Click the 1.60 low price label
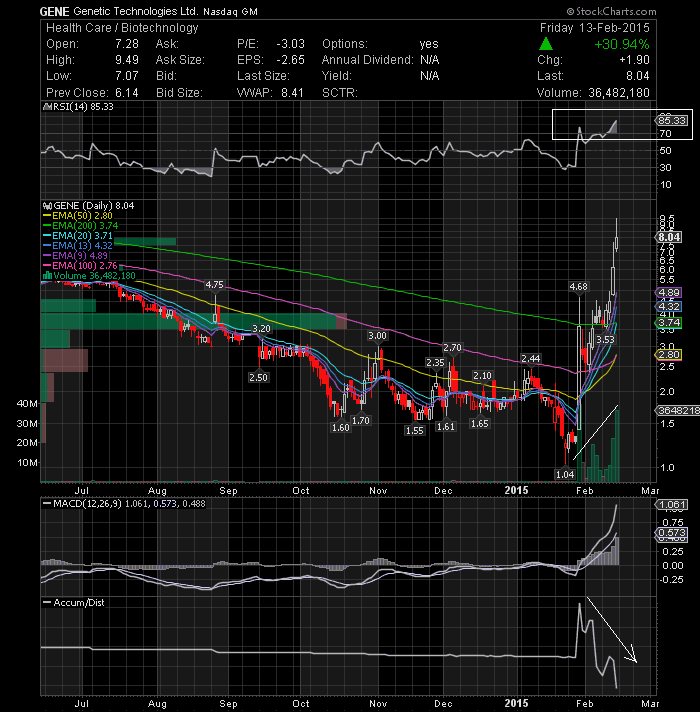The width and height of the screenshot is (700, 712). [340, 428]
